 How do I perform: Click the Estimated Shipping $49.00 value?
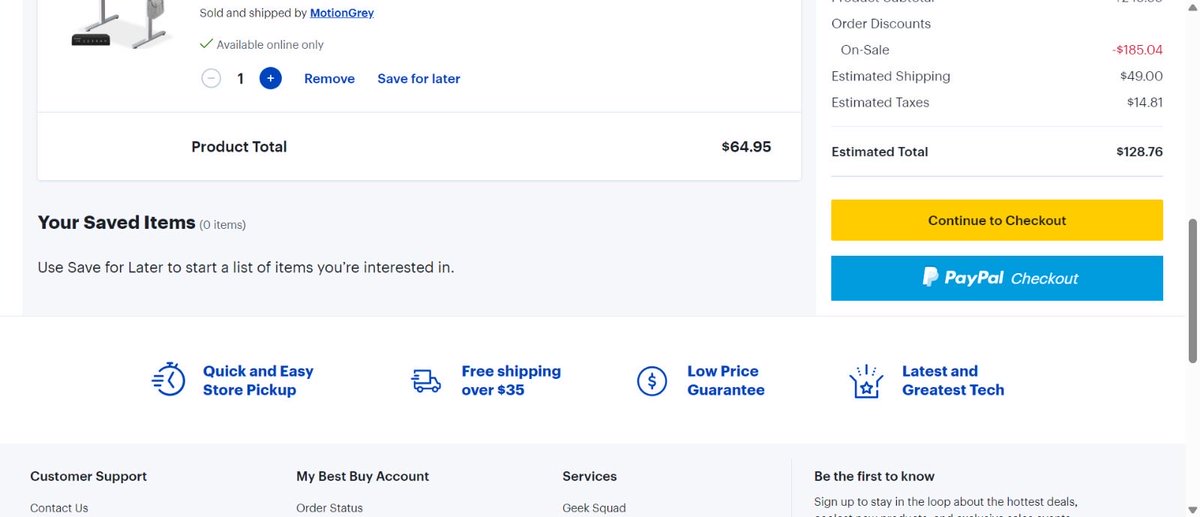[1141, 76]
